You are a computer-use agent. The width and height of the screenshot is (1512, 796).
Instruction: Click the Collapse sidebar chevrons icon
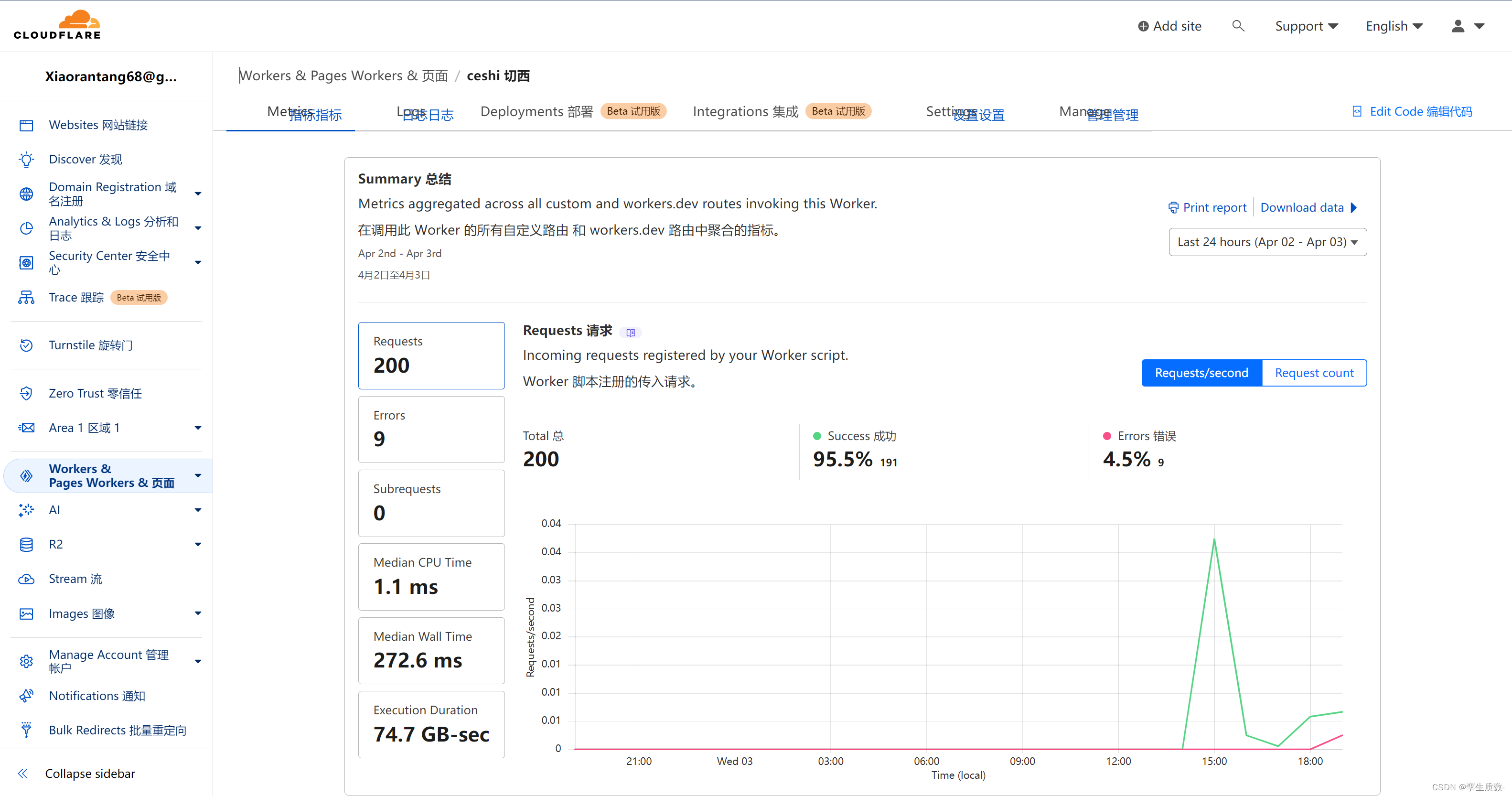[x=22, y=774]
